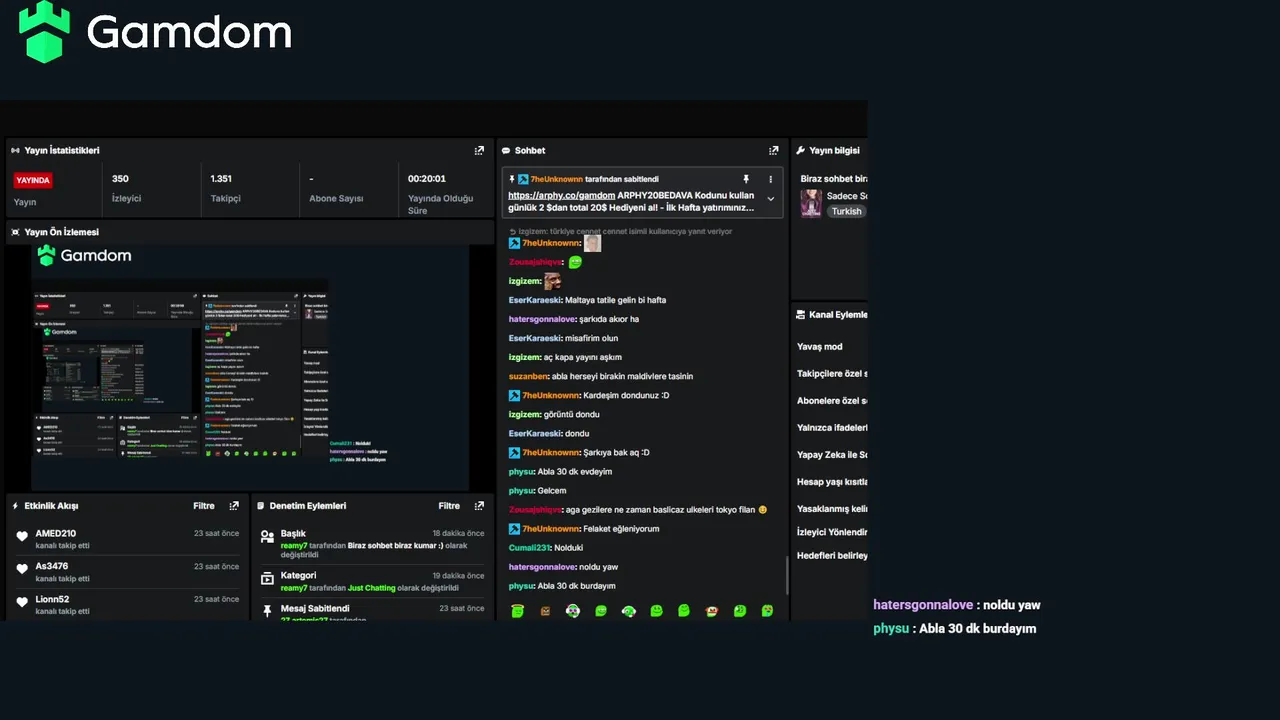
Task: Open Filtre in Etkinlik Akışı panel
Action: point(204,506)
